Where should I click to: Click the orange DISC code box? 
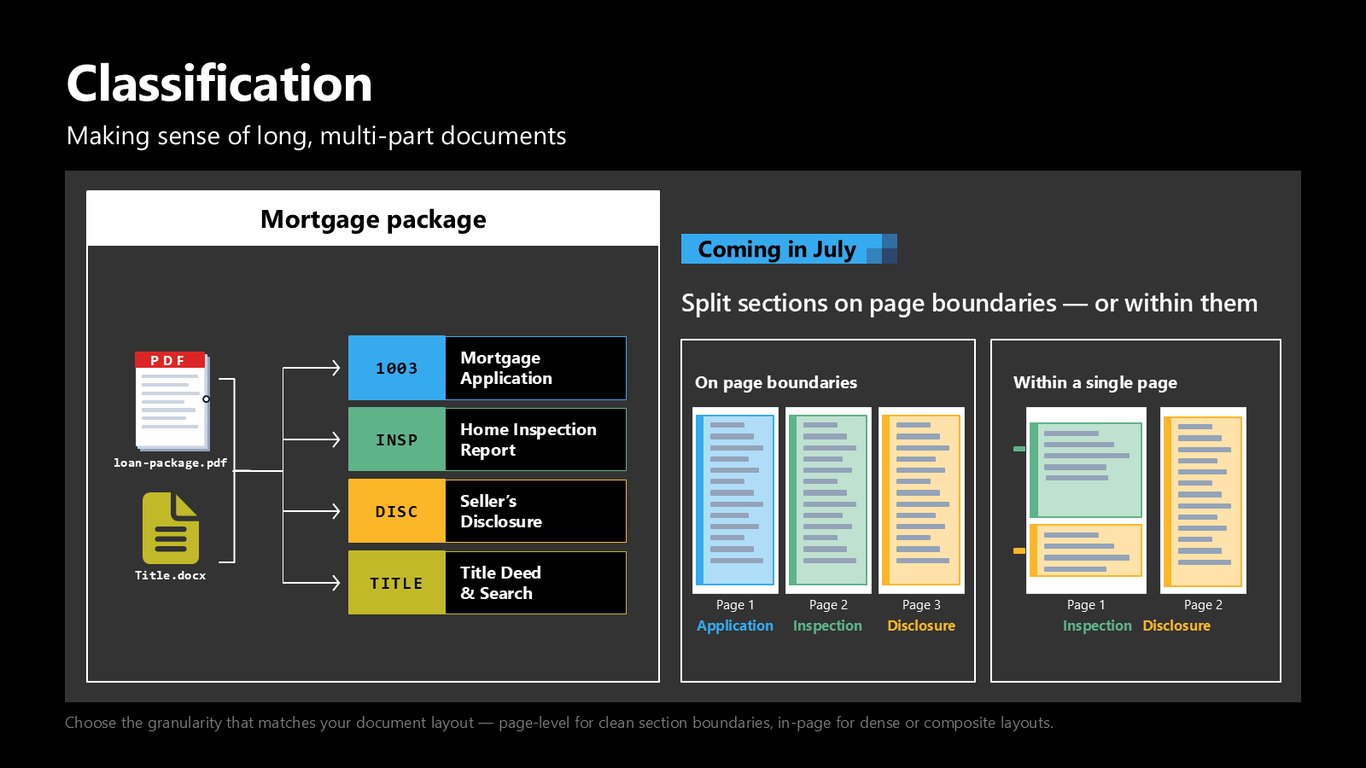(x=397, y=511)
